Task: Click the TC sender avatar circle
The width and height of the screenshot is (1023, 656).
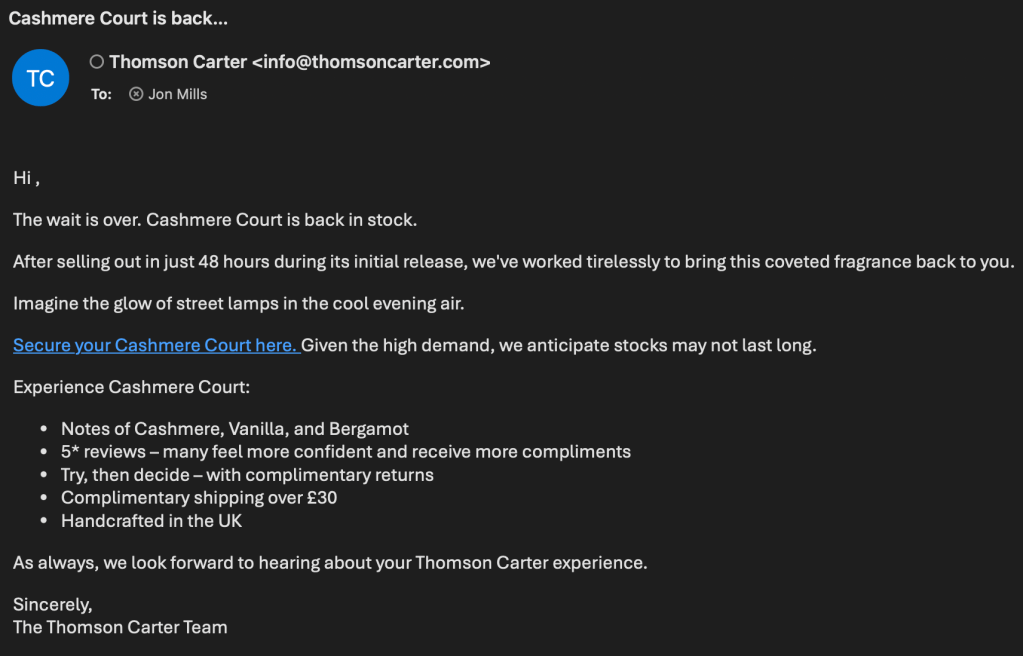Action: click(40, 78)
